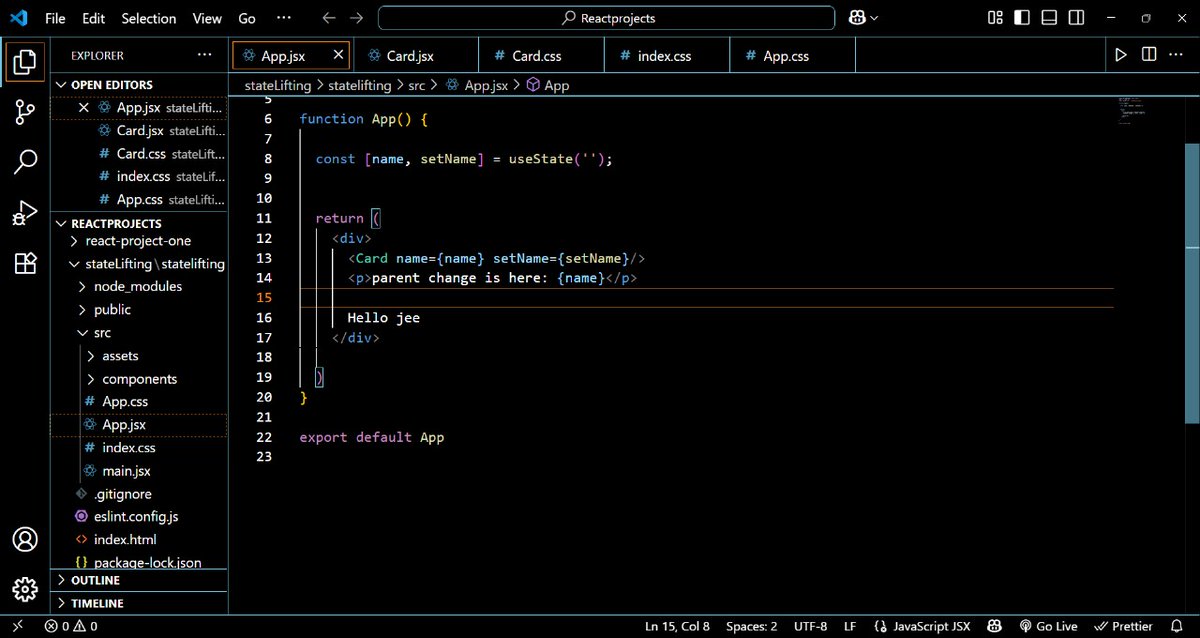Viewport: 1200px width, 638px height.
Task: Go forward with the right arrow
Action: tap(357, 18)
